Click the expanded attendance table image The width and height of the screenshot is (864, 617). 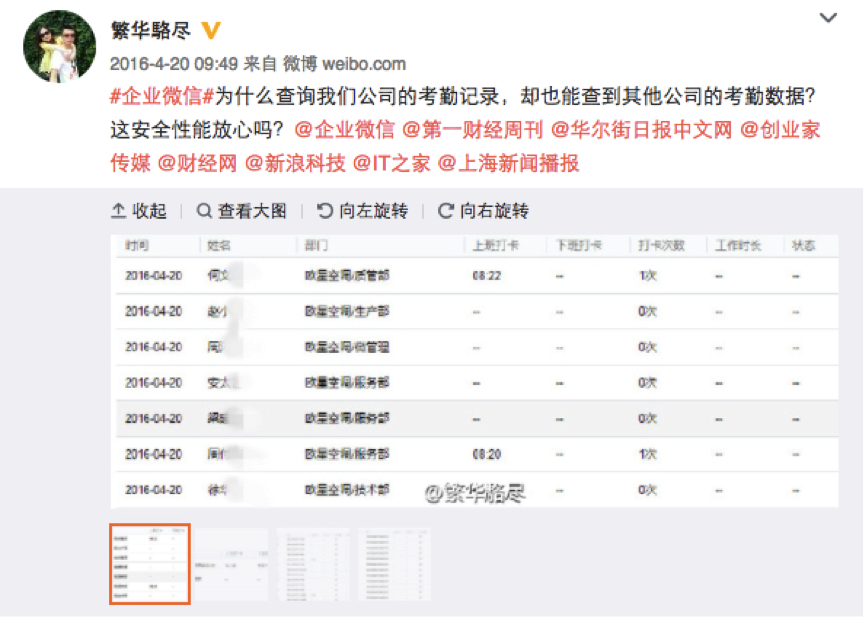474,371
